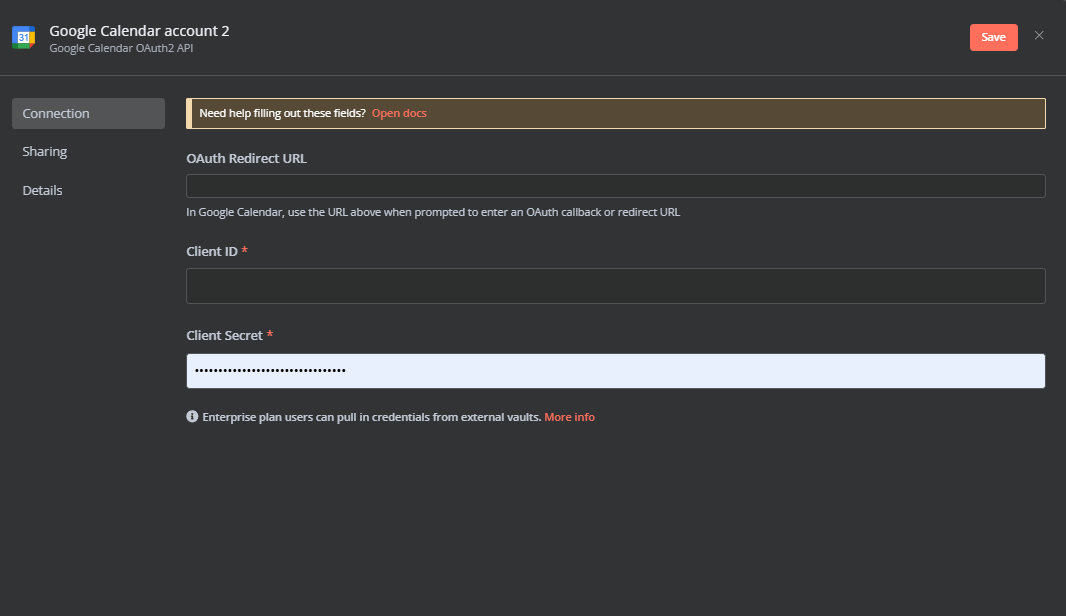
Task: Click the Google Calendar OAuth2 API subtitle
Action: click(x=121, y=48)
